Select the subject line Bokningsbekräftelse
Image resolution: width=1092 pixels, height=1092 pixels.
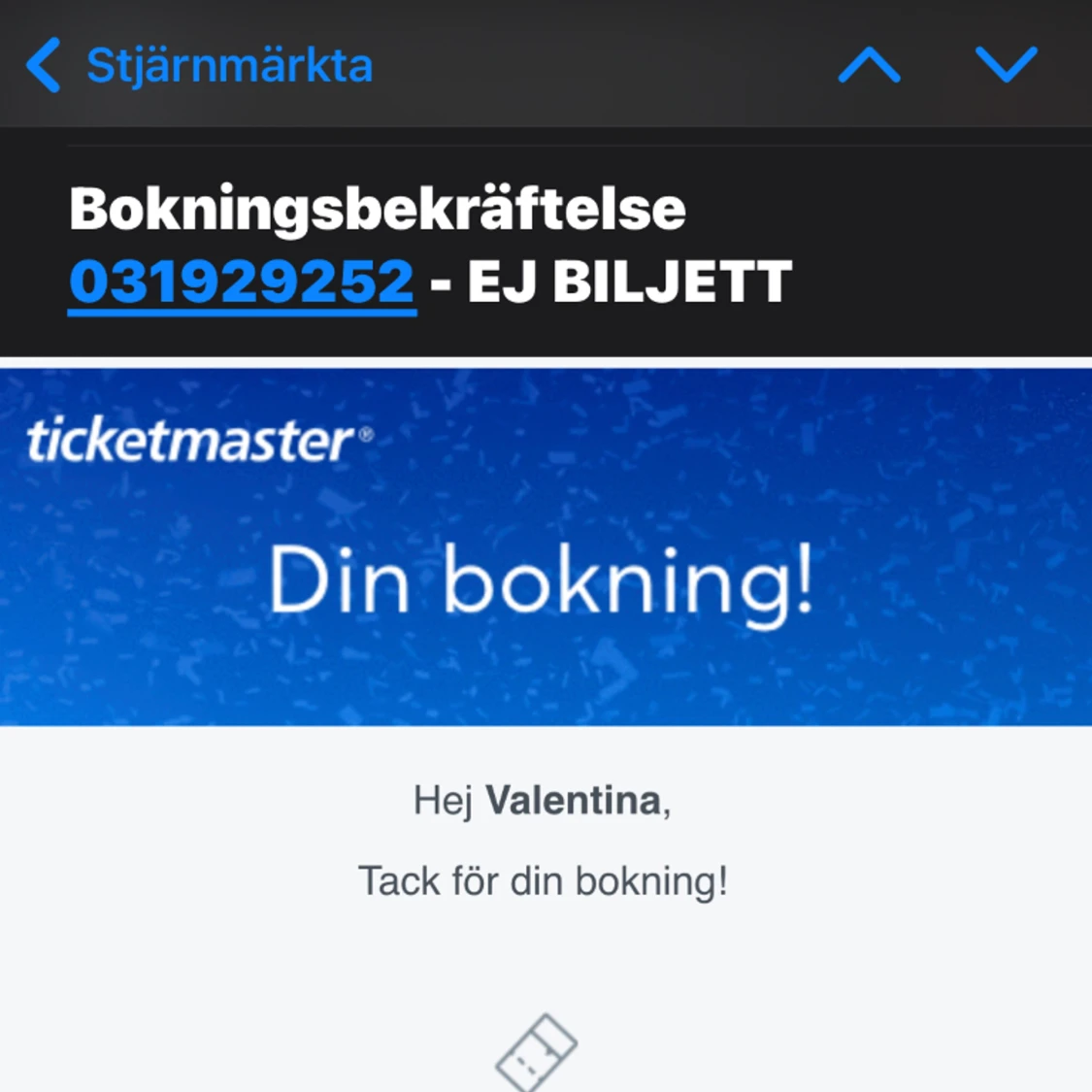click(x=377, y=209)
